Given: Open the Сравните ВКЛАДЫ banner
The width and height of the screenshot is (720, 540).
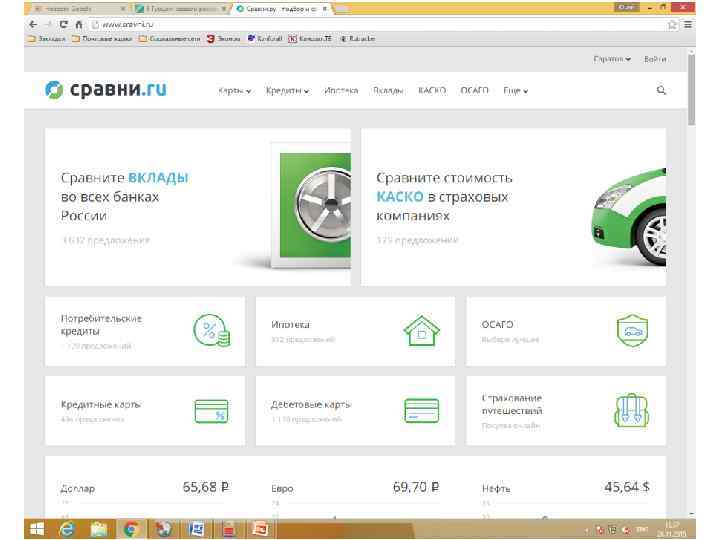Looking at the screenshot, I should [198, 207].
